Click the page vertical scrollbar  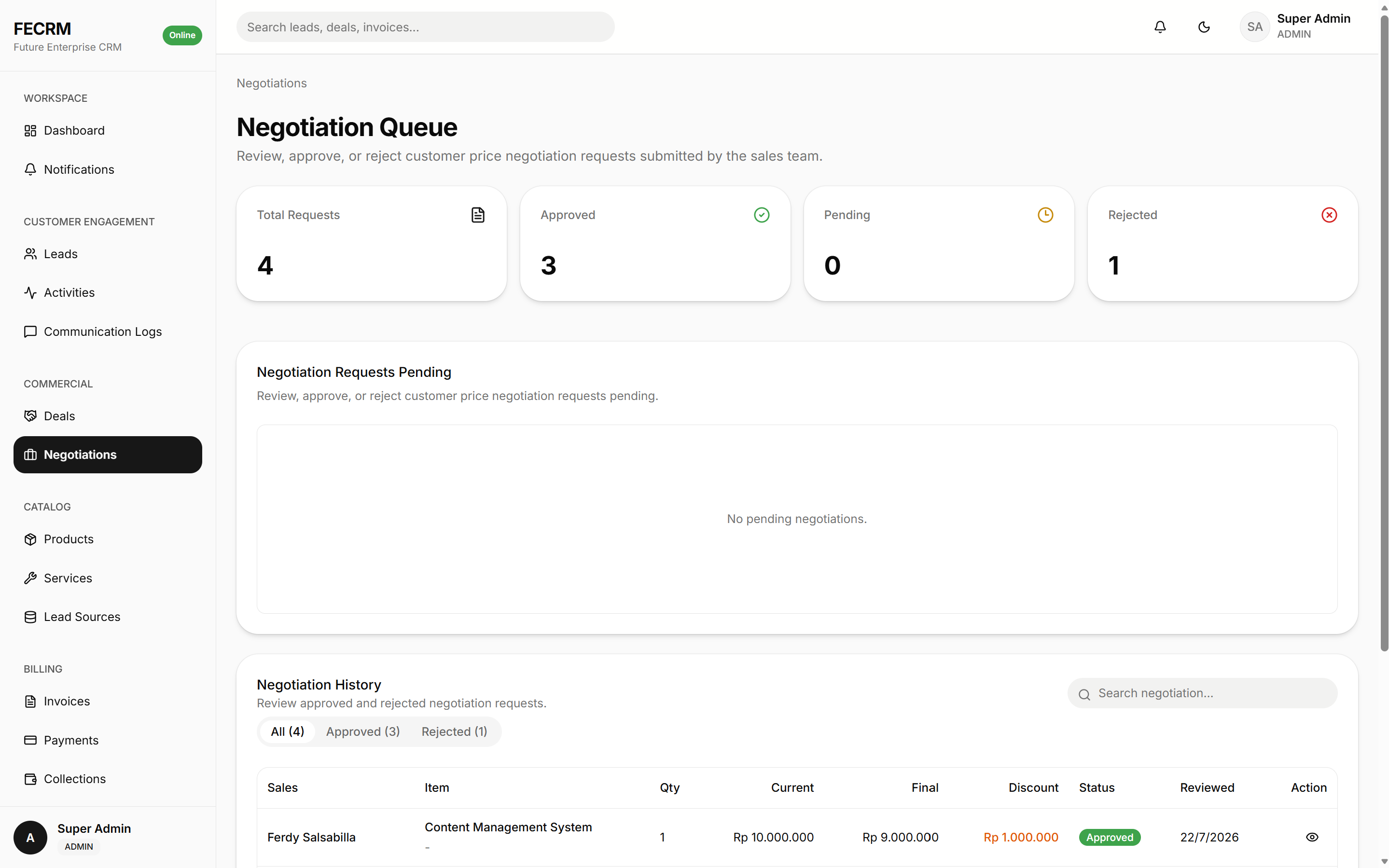(x=1384, y=333)
